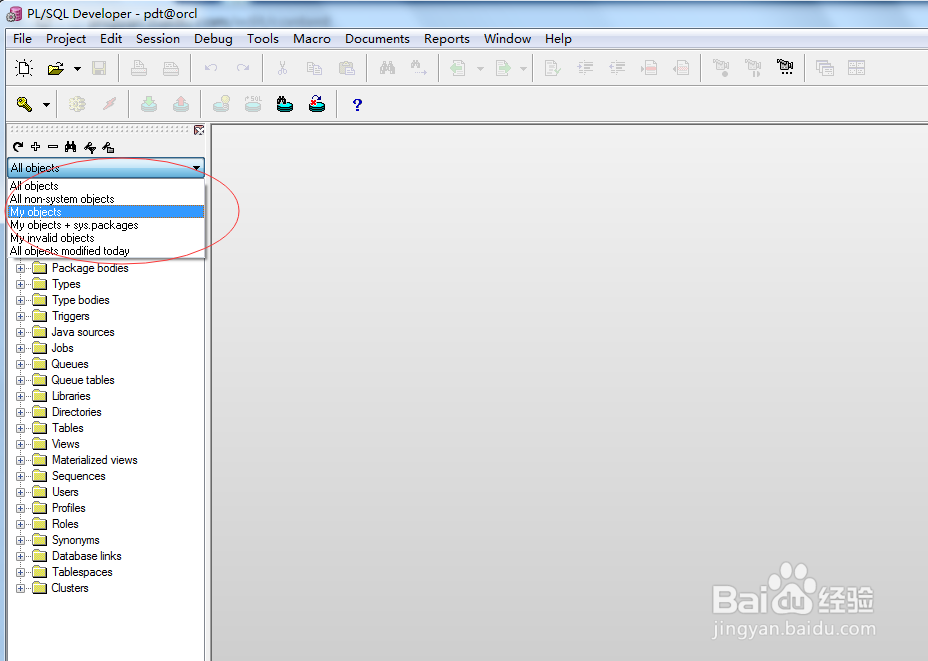Close the object browser panel
Image resolution: width=928 pixels, height=661 pixels.
click(199, 130)
